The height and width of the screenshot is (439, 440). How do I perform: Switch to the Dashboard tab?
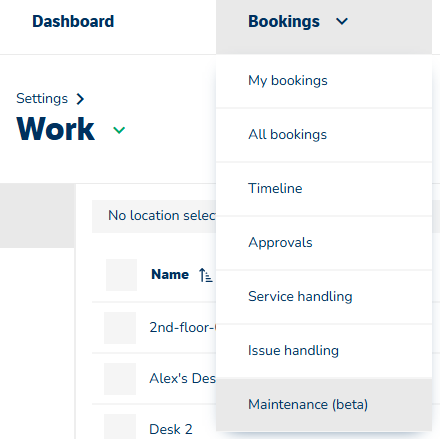(73, 22)
